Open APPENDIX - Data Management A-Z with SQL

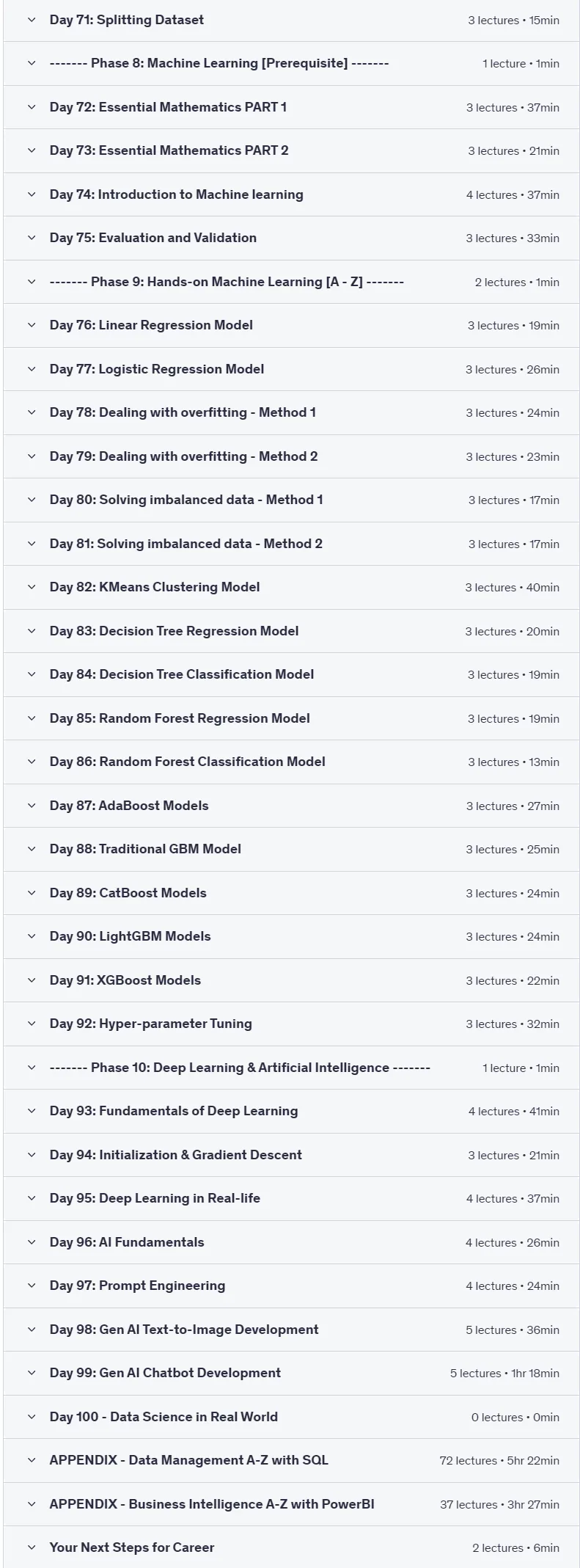291,1460
